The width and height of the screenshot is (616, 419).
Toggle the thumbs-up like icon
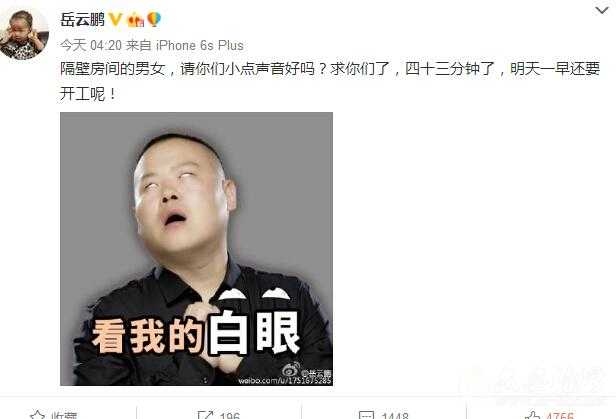tap(532, 415)
